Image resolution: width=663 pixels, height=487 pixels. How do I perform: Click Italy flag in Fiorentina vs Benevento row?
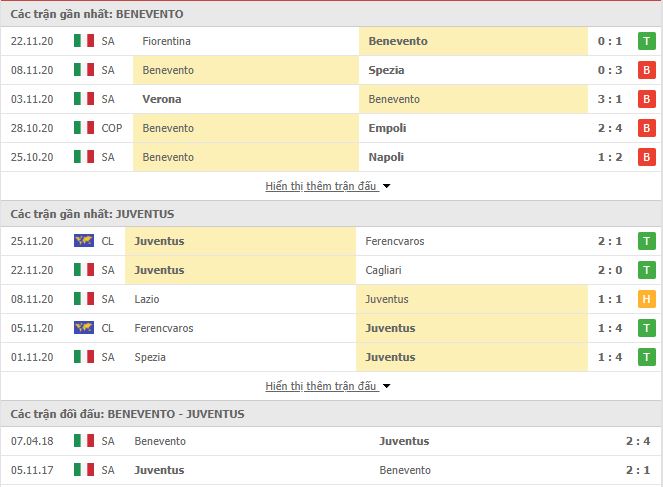click(x=84, y=41)
